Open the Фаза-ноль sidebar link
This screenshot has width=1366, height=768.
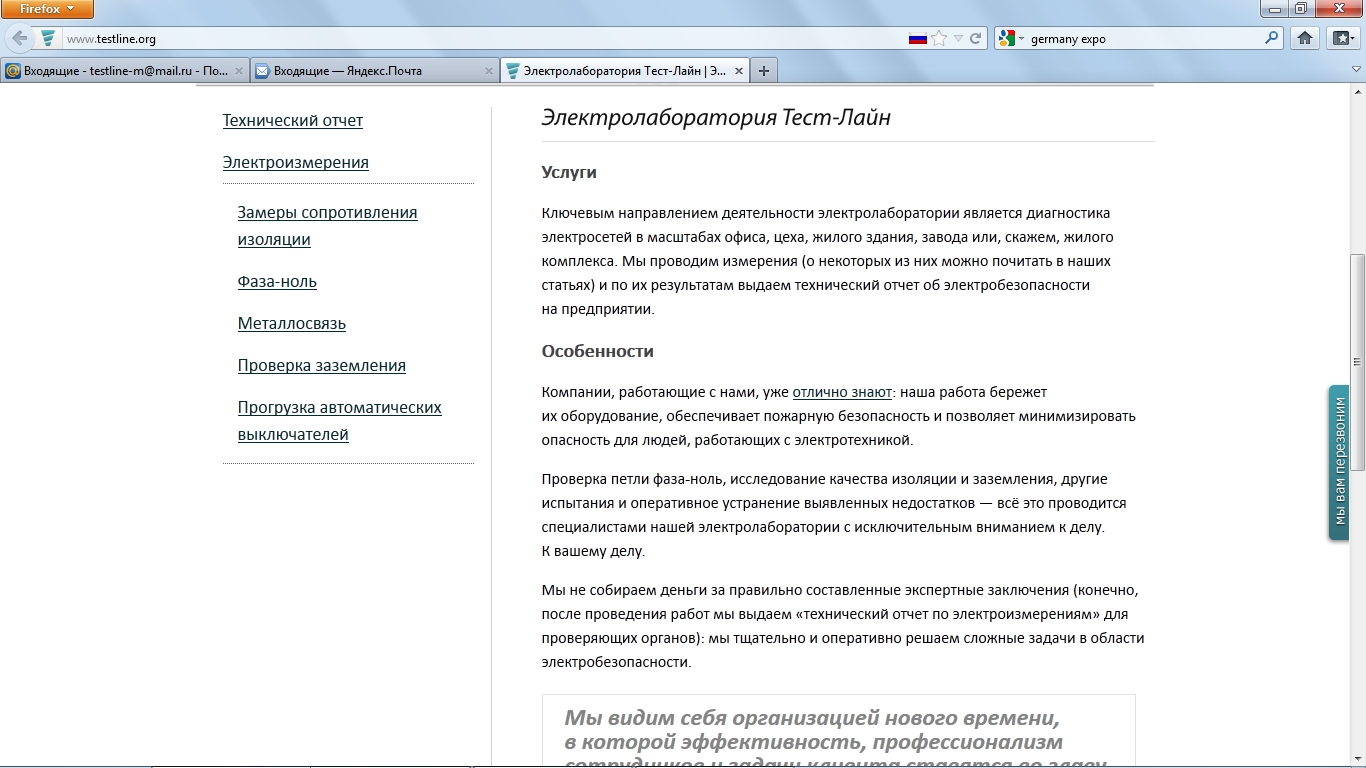click(x=277, y=282)
